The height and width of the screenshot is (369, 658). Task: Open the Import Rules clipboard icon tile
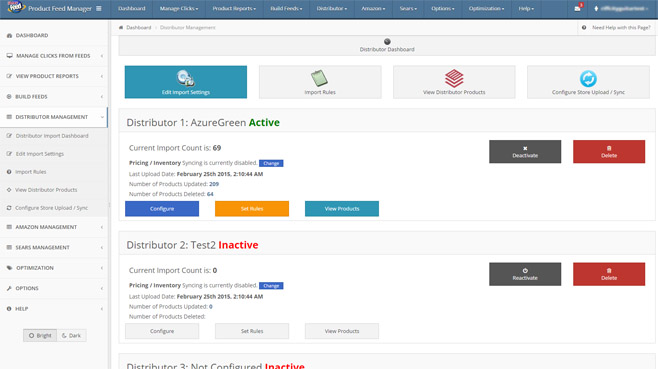pos(320,82)
